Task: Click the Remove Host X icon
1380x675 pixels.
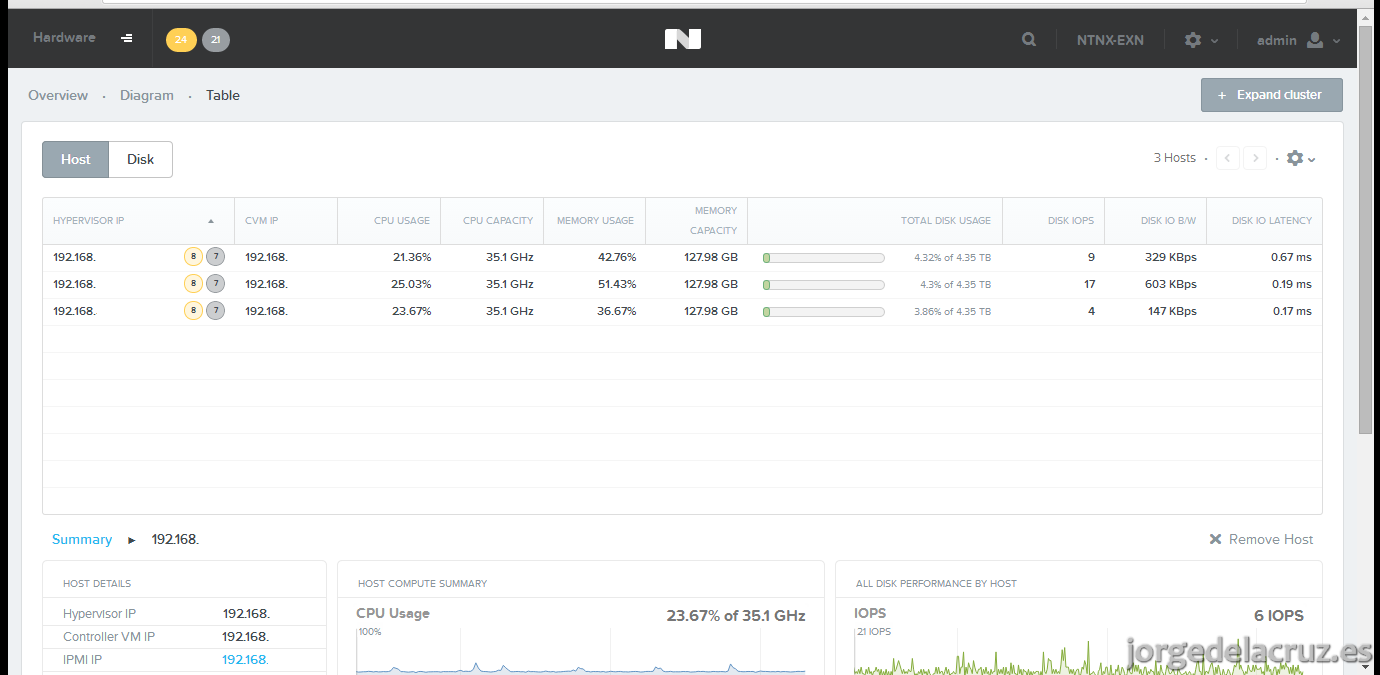Action: 1215,539
